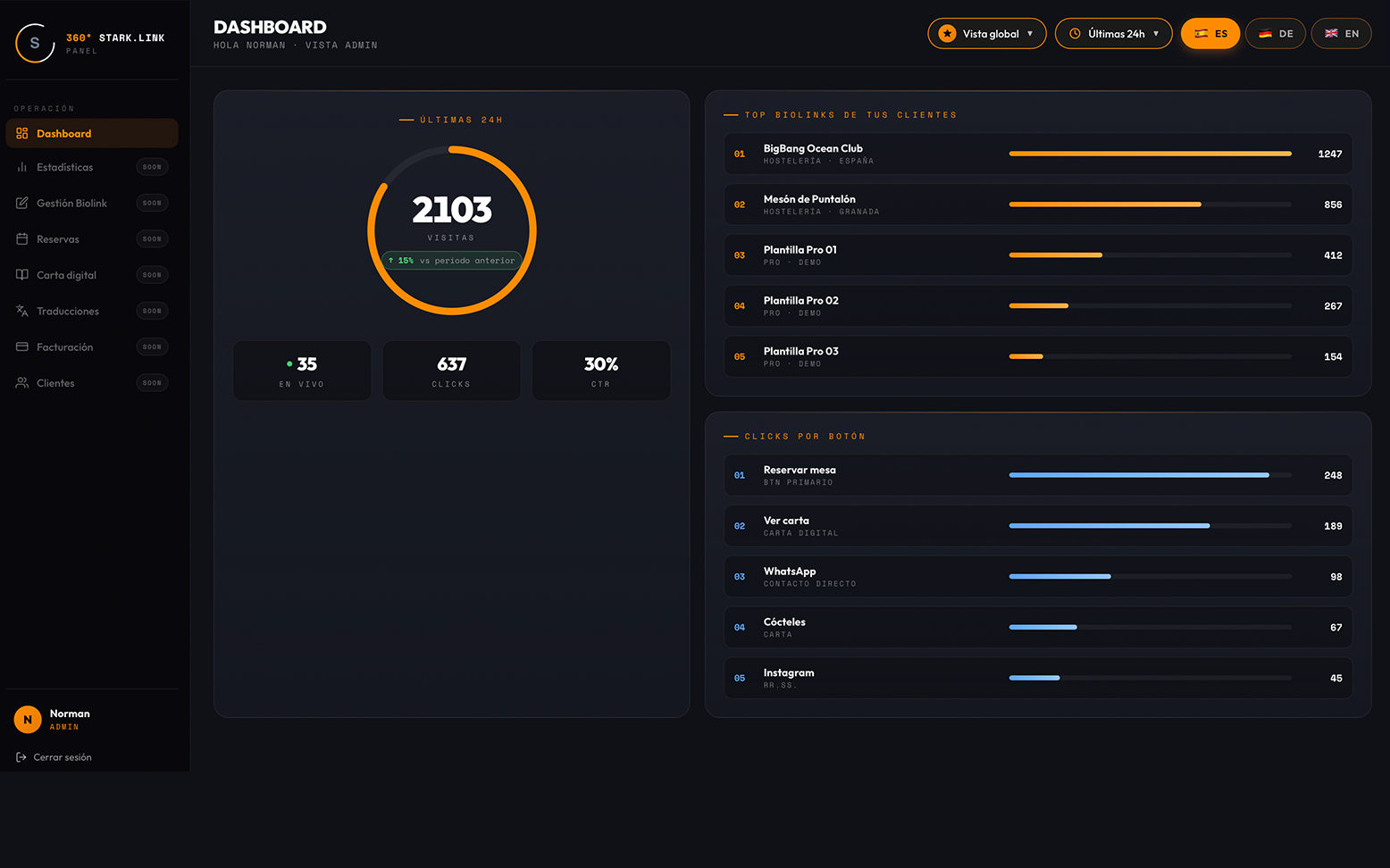Select the Plantilla Pro 02 row name
Viewport: 1390px width, 868px height.
(801, 301)
